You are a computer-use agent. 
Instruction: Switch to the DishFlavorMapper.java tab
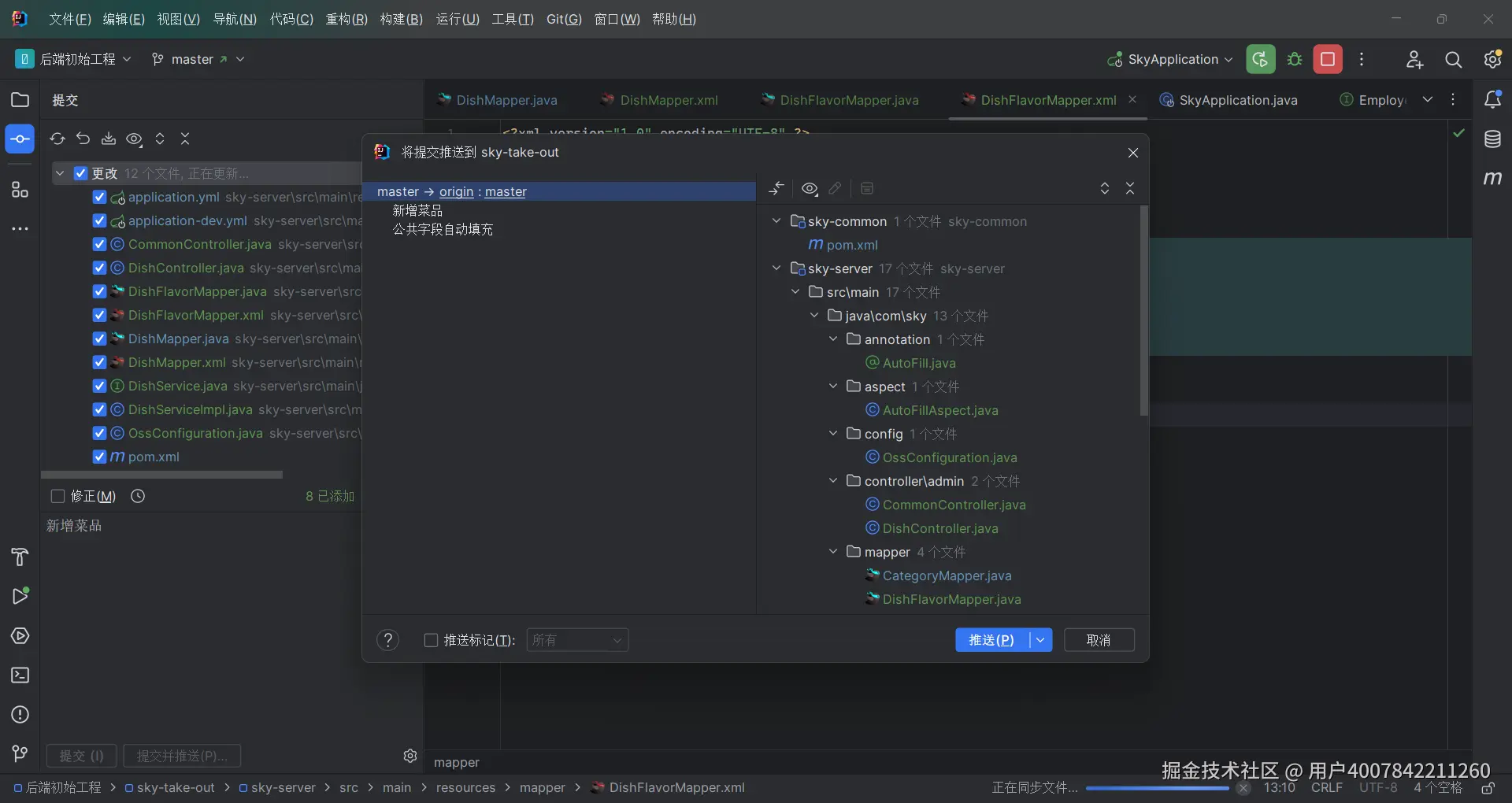[x=840, y=100]
